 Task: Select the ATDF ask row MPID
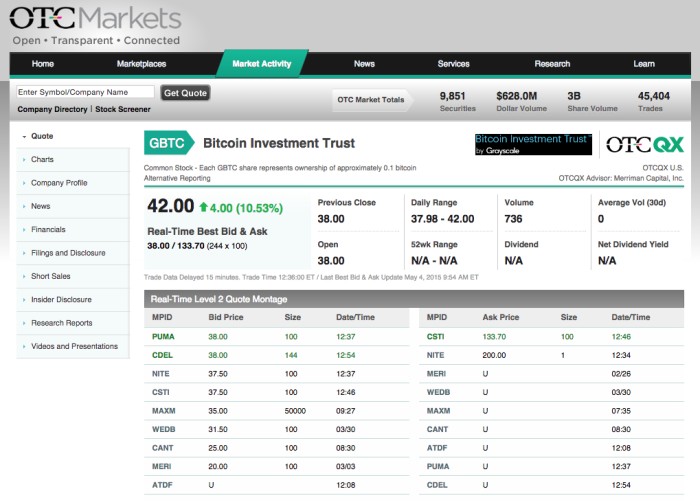(437, 448)
